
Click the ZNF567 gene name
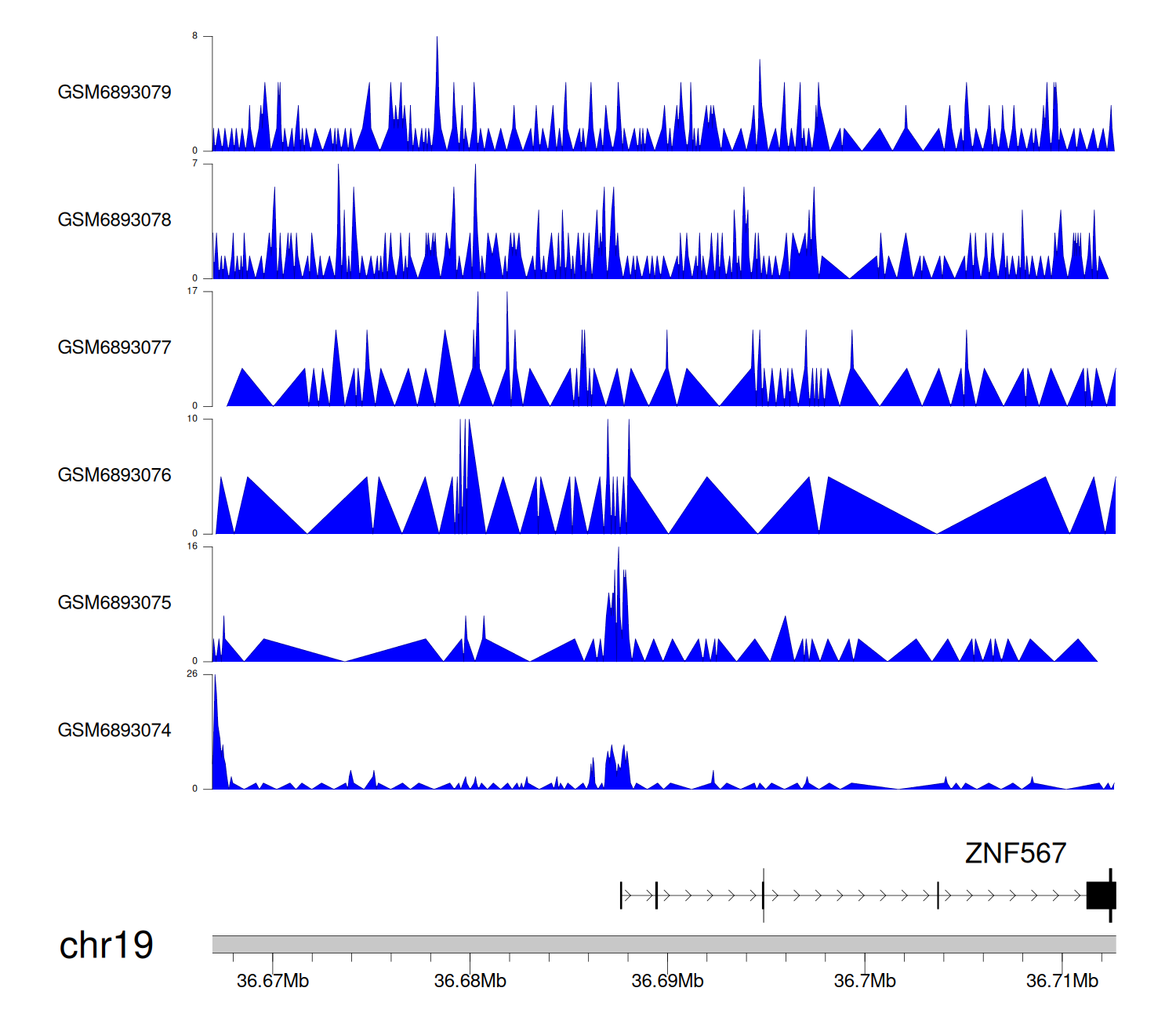tap(1015, 853)
